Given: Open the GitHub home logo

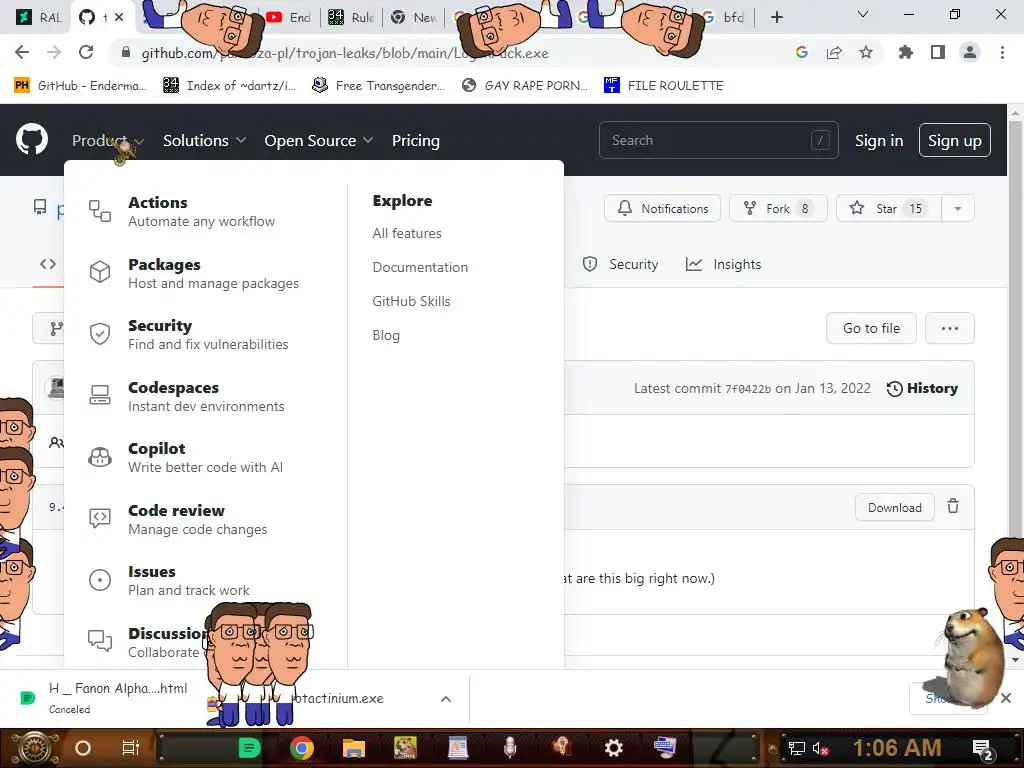Looking at the screenshot, I should 31,139.
